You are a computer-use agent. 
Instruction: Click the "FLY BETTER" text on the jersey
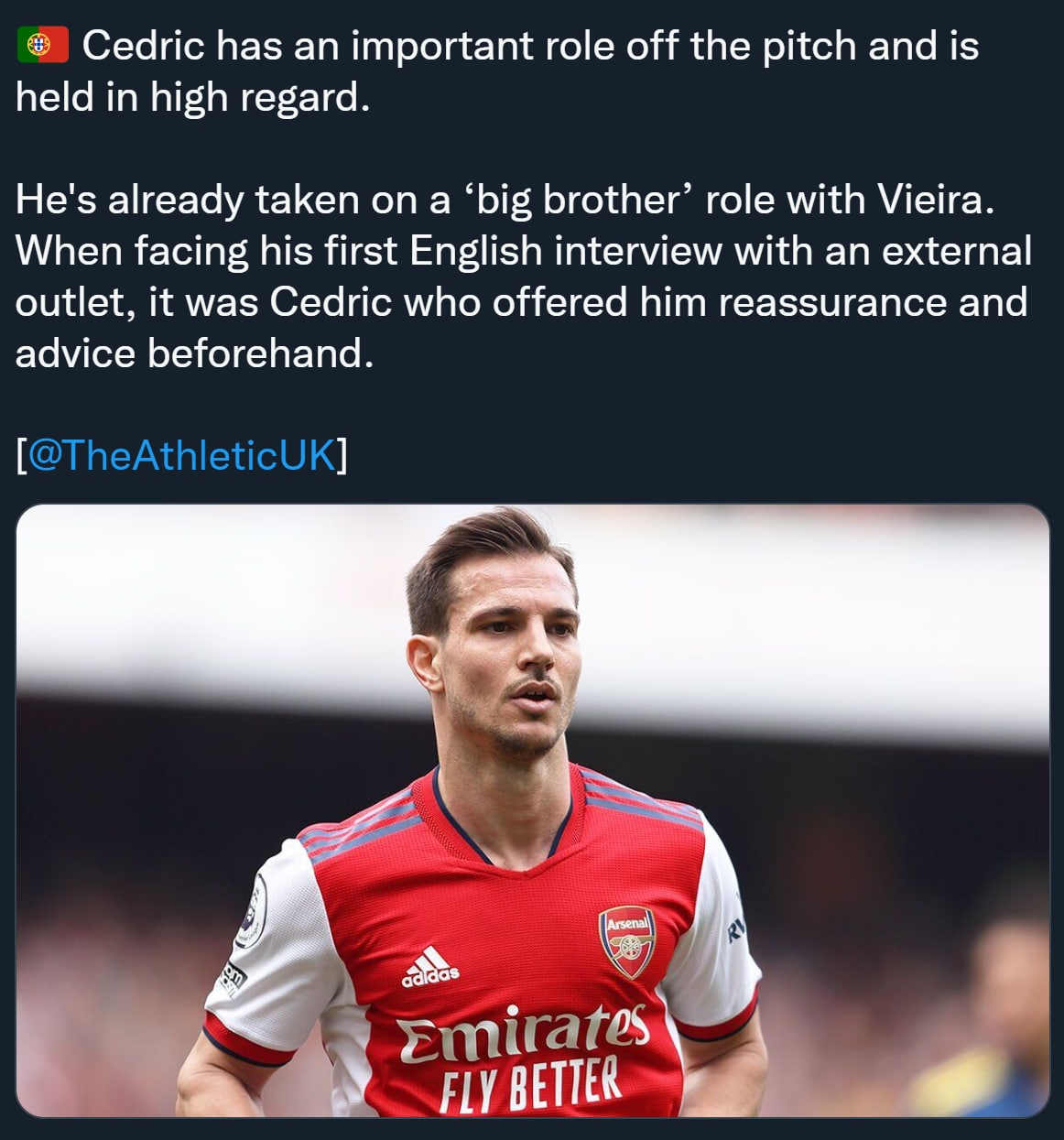[x=530, y=1082]
